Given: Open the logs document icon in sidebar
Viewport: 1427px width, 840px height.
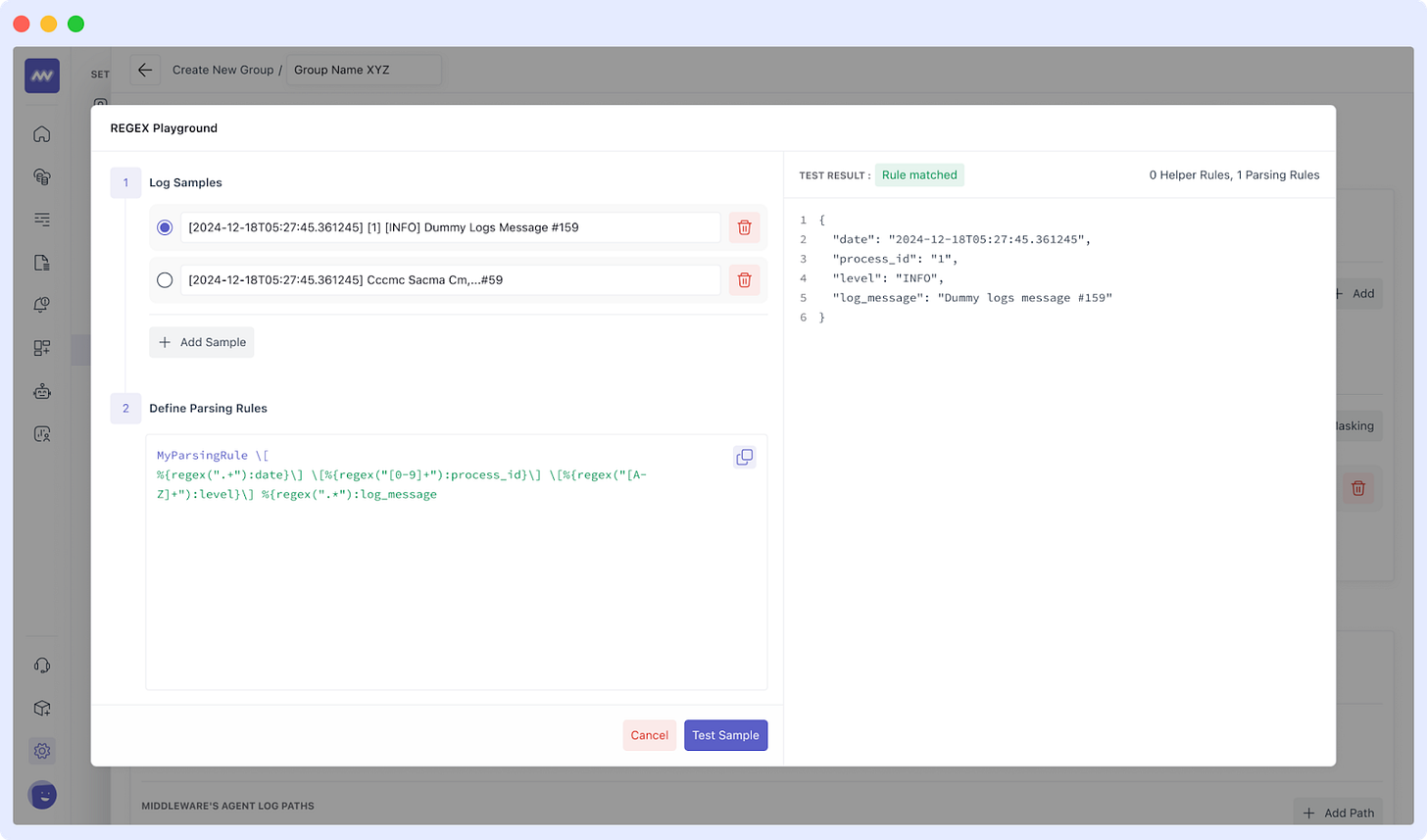Looking at the screenshot, I should click(42, 263).
